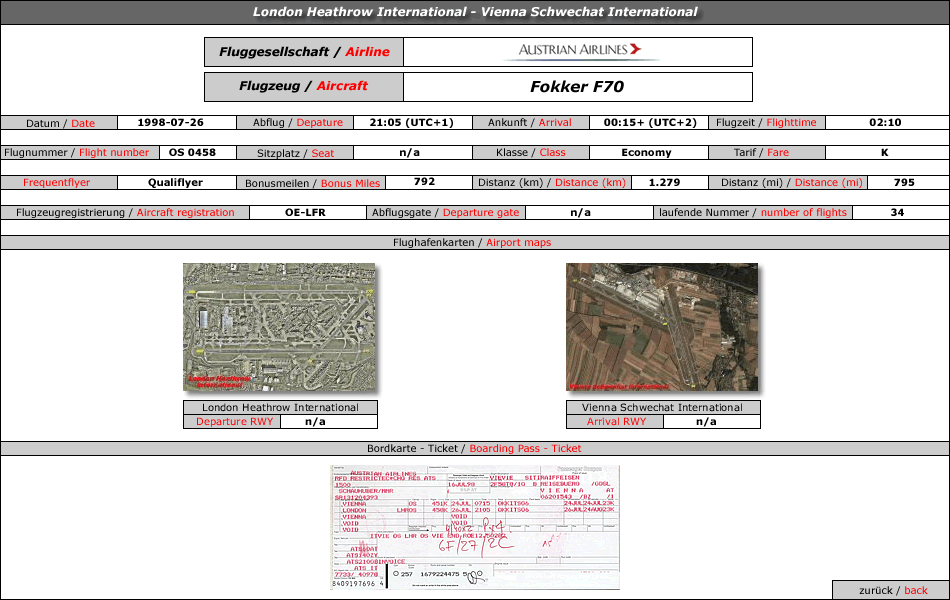Click the fare value K
The height and width of the screenshot is (600, 950).
pos(885,153)
